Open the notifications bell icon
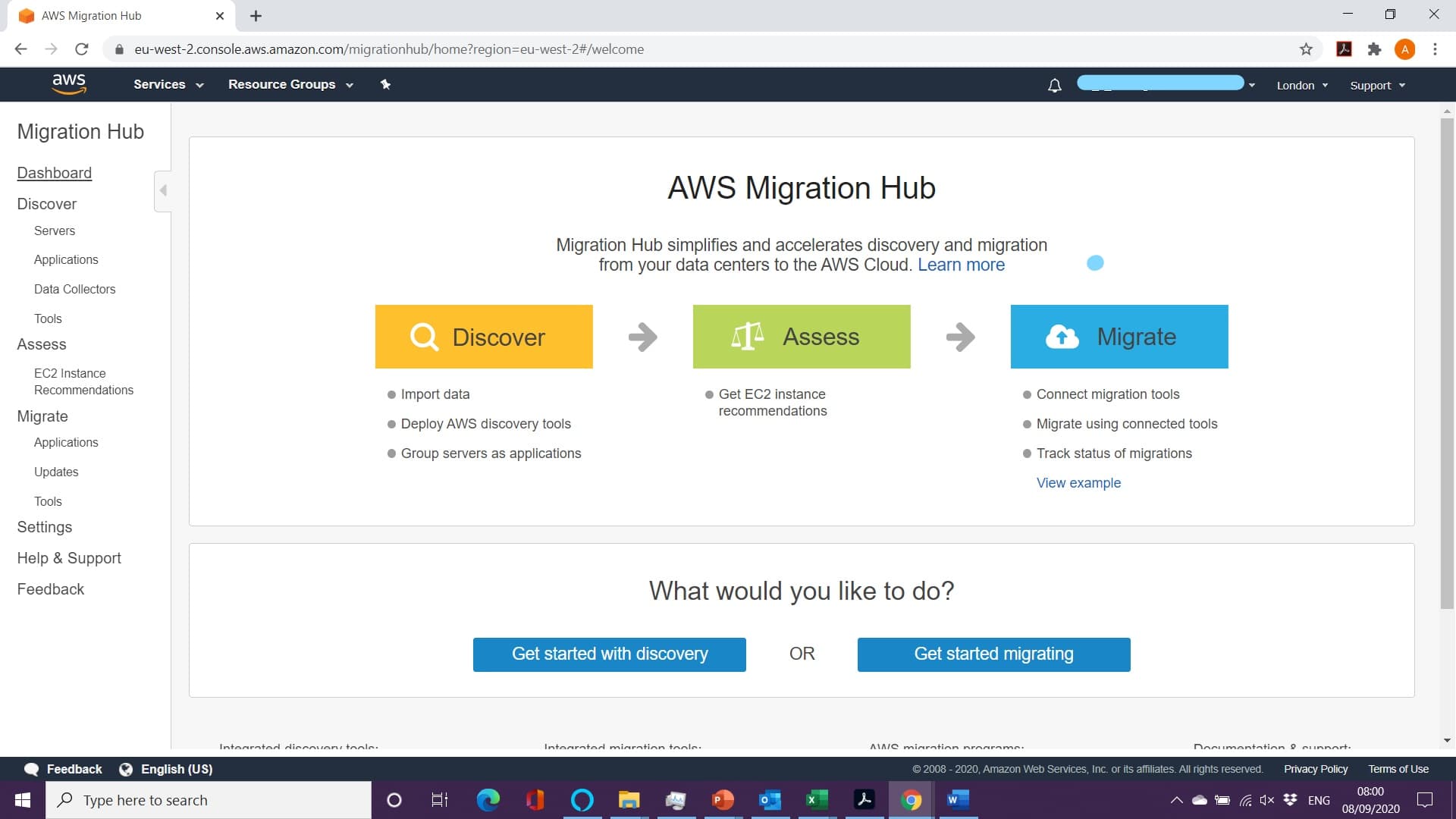Image resolution: width=1456 pixels, height=819 pixels. (x=1053, y=85)
